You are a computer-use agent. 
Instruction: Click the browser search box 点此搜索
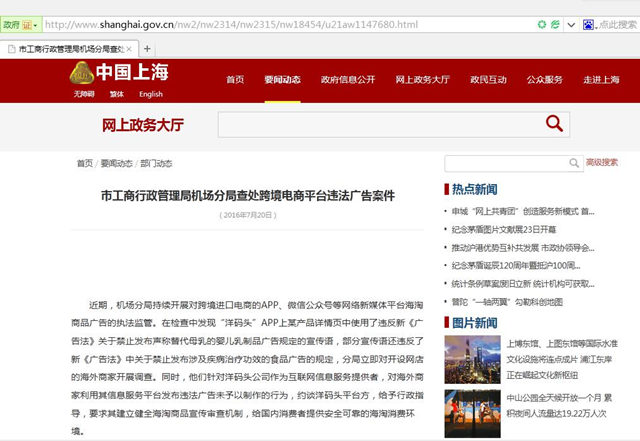pos(617,24)
